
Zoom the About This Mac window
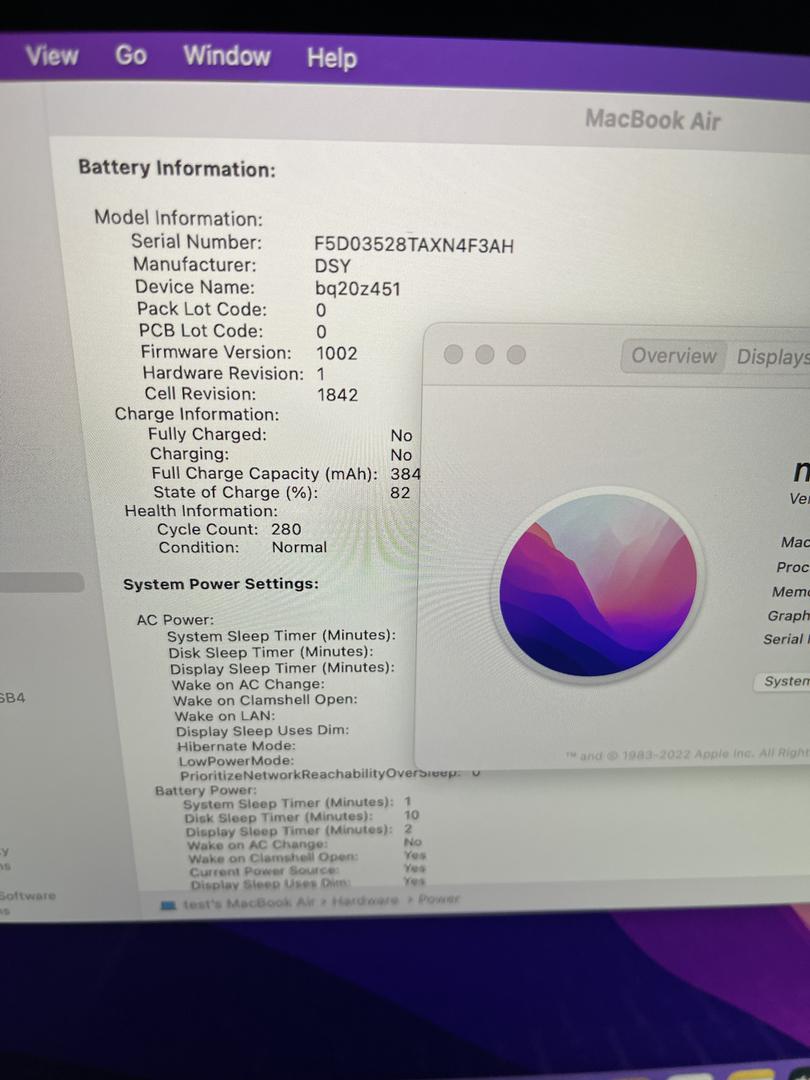click(x=516, y=355)
